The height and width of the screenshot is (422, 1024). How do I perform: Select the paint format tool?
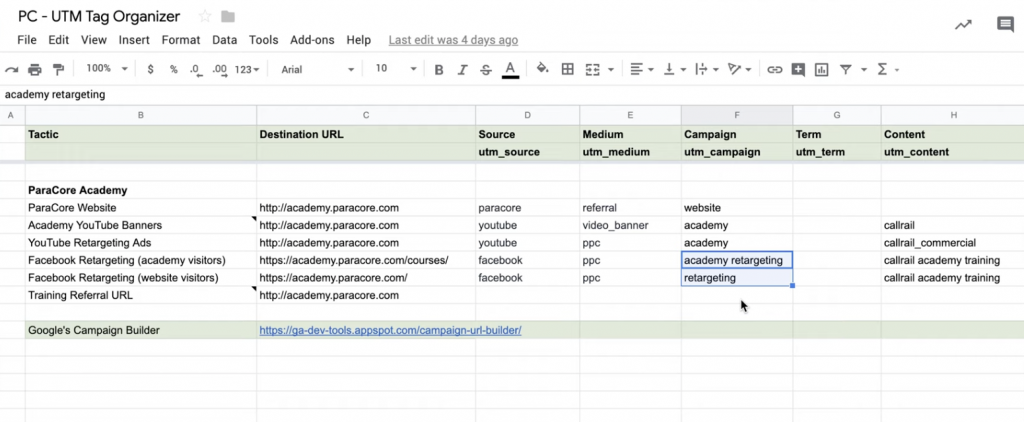point(58,69)
